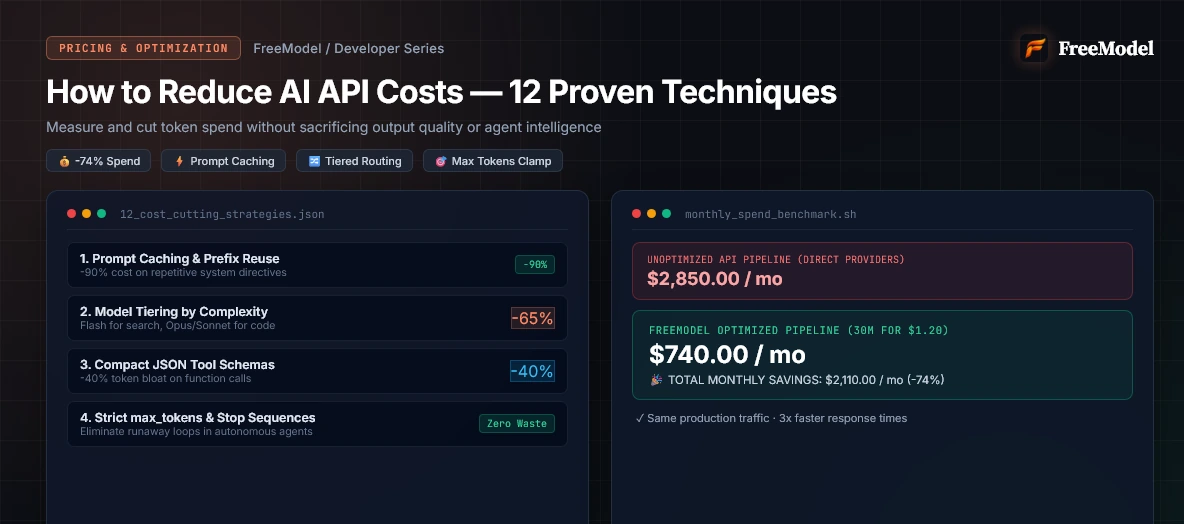Click red dot in monthly_spend_benchmark.sh window
The width and height of the screenshot is (1184, 524).
point(637,214)
